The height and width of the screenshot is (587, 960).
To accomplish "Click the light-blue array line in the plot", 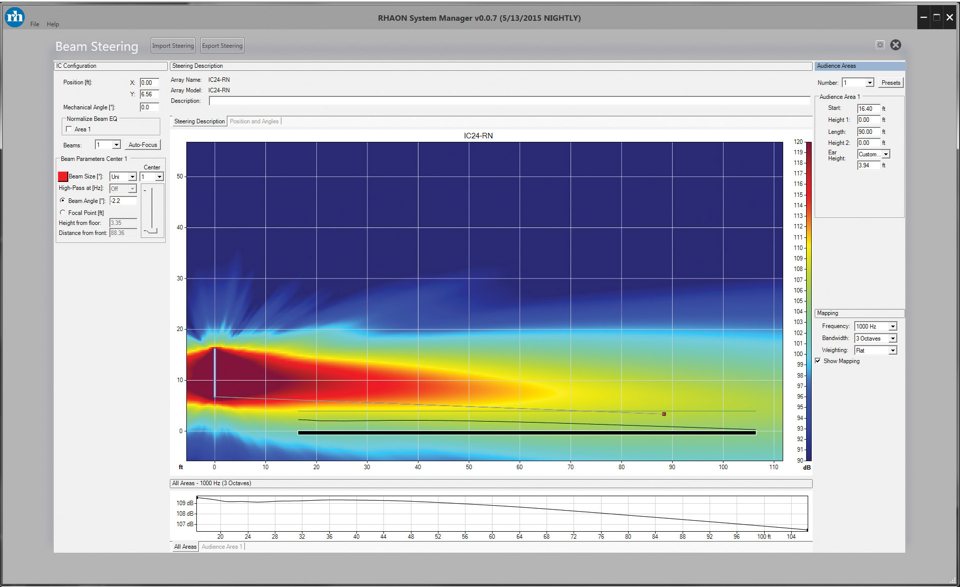I will 214,373.
